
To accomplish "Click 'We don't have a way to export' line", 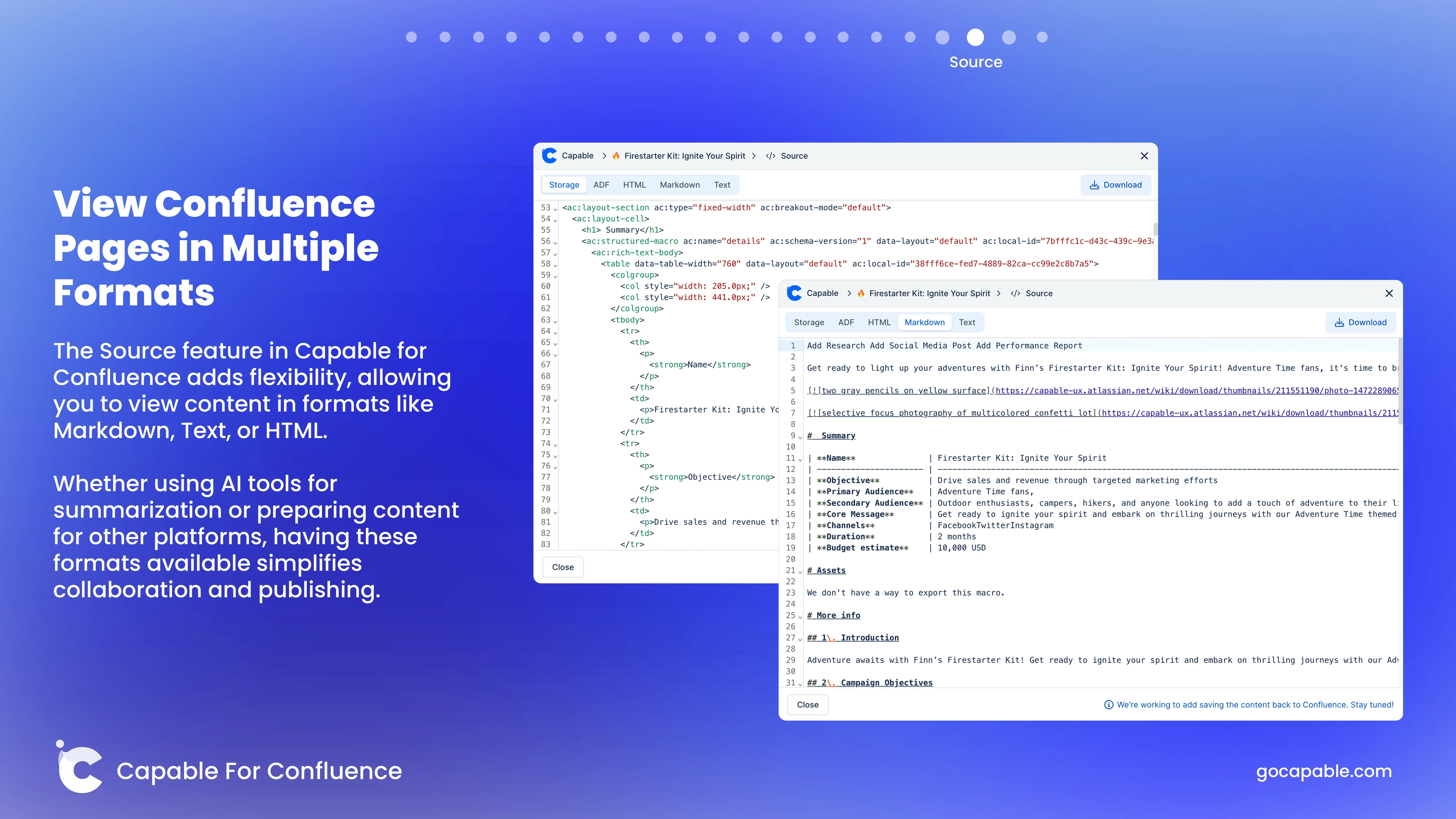I will (x=905, y=593).
